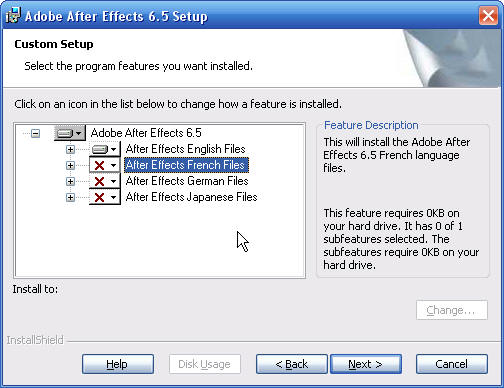Select After Effects Japanese Files row

191,197
